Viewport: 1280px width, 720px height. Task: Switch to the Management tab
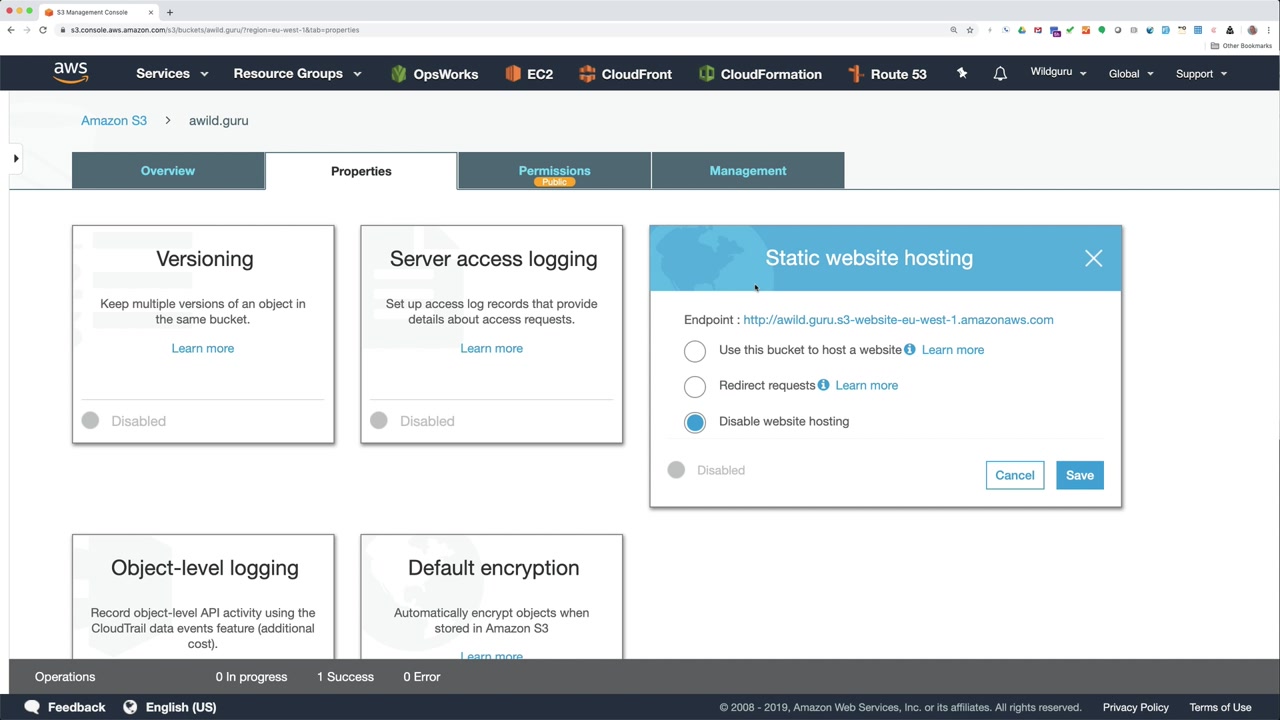(x=748, y=171)
